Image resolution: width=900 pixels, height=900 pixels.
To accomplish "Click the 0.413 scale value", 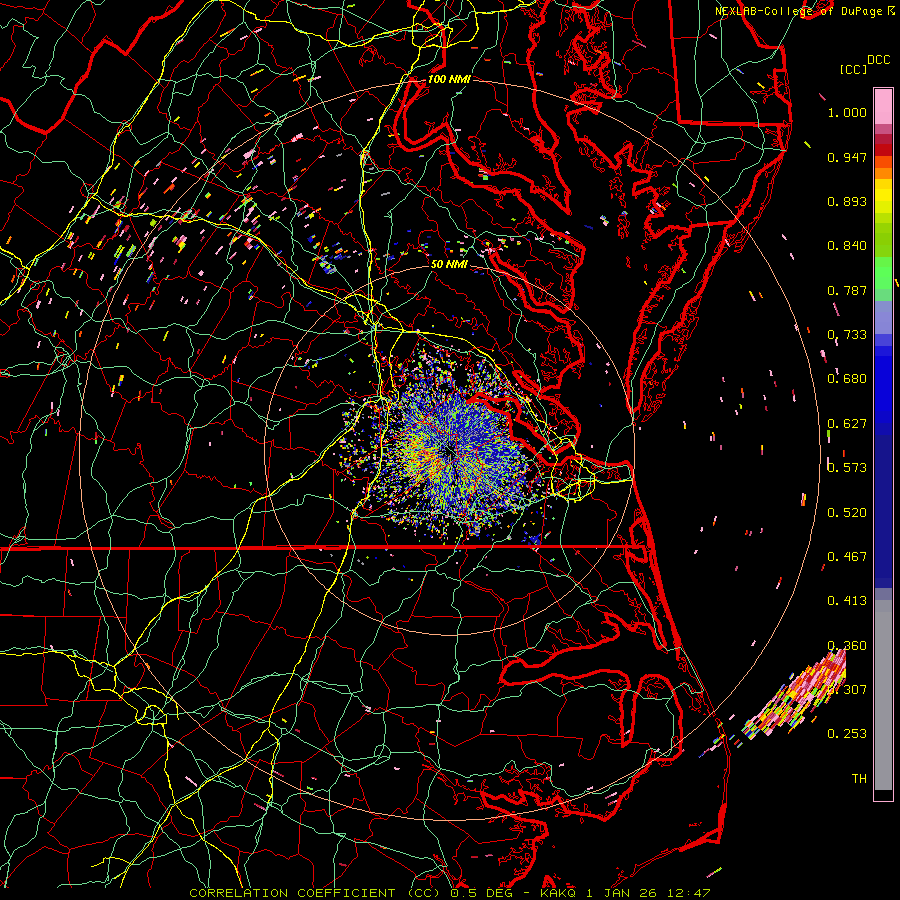I will click(x=847, y=601).
